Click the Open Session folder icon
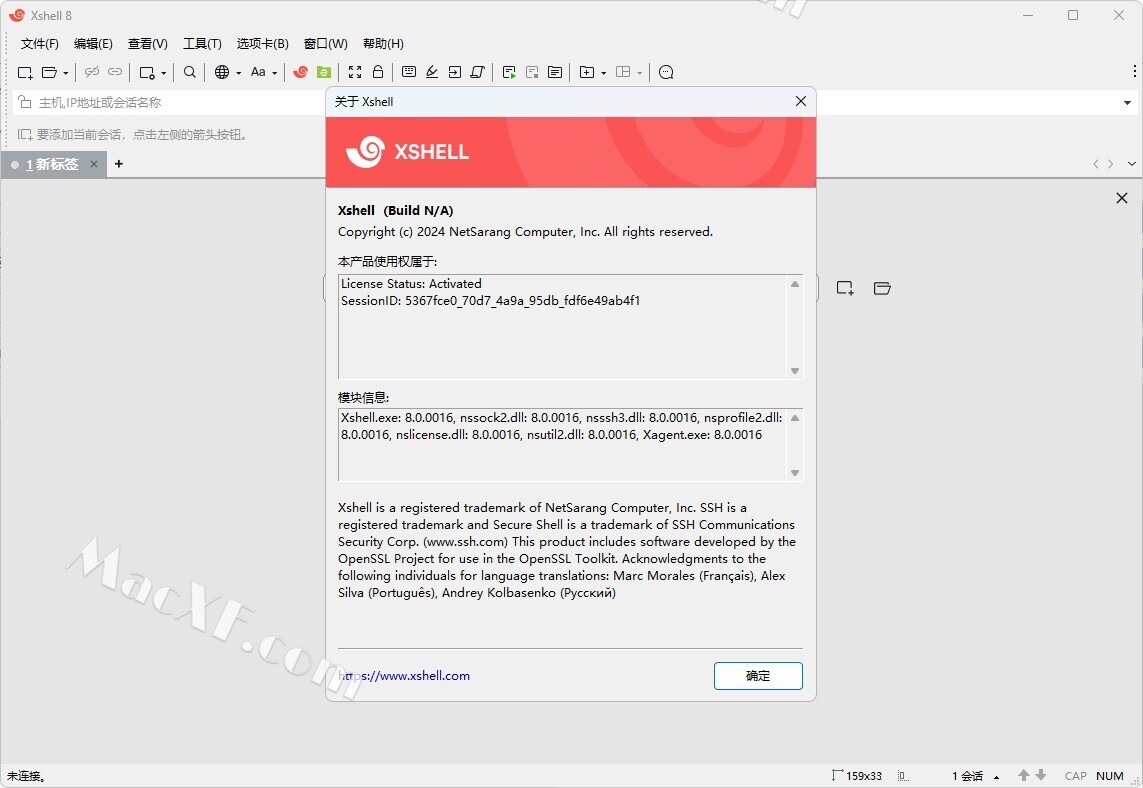 tap(50, 72)
